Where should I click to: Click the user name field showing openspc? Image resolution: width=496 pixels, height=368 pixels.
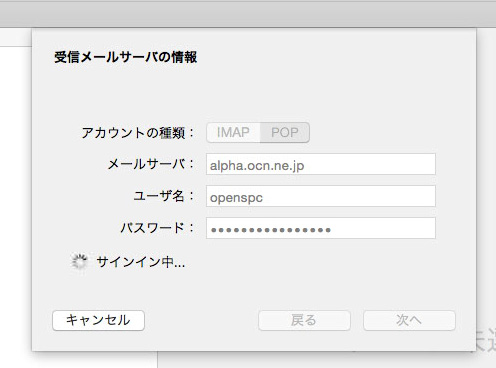(x=321, y=196)
